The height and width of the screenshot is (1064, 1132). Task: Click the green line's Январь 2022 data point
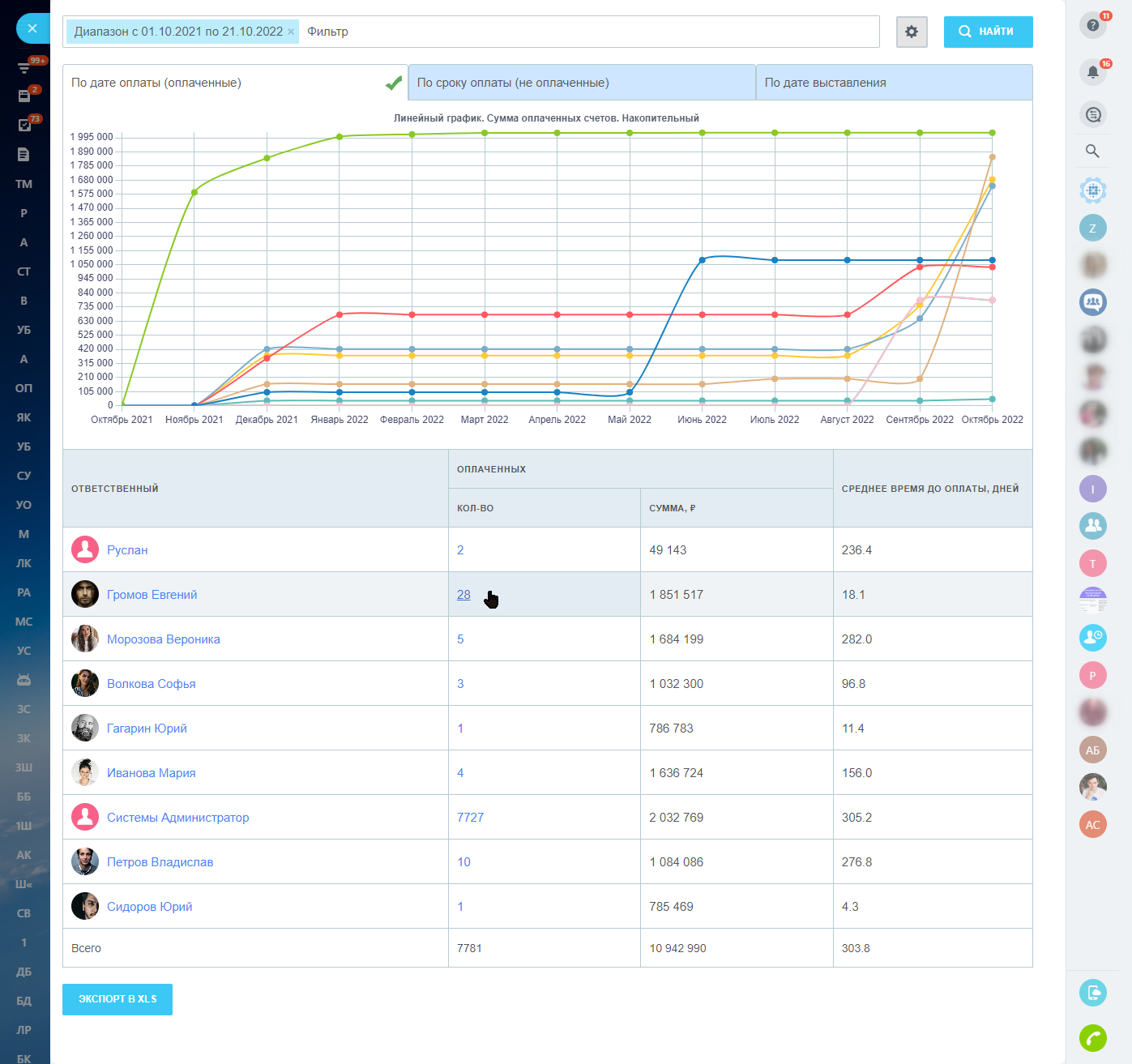pos(340,137)
